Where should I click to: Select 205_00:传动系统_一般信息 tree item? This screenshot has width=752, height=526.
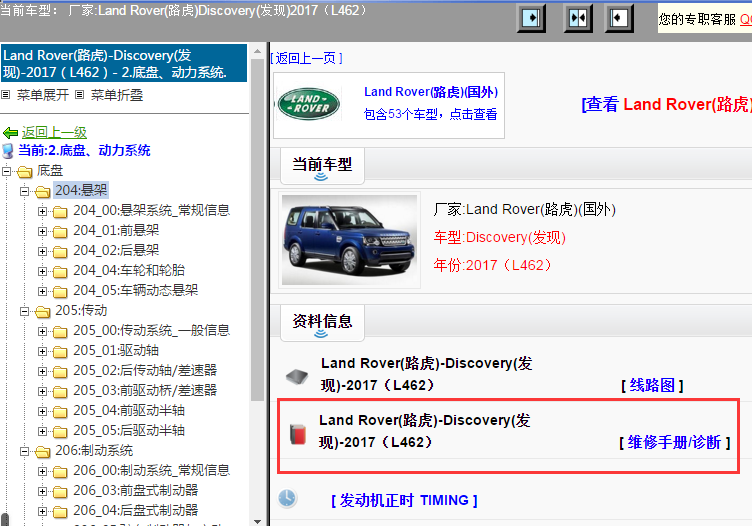[x=152, y=331]
